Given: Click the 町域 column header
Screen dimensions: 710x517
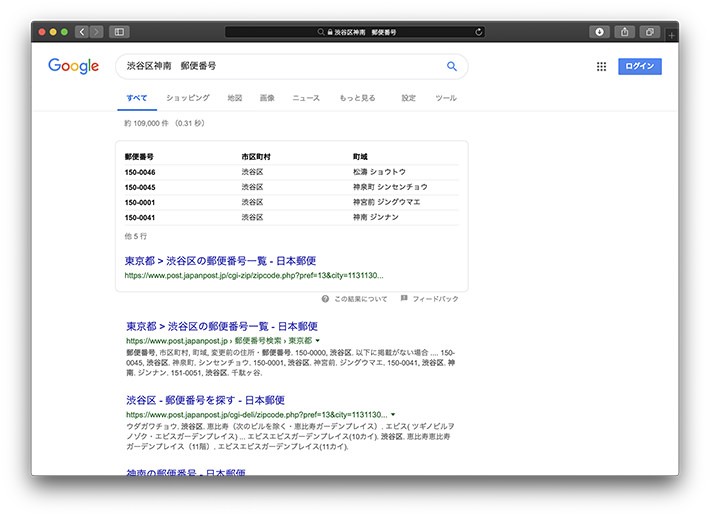Looking at the screenshot, I should (x=360, y=157).
